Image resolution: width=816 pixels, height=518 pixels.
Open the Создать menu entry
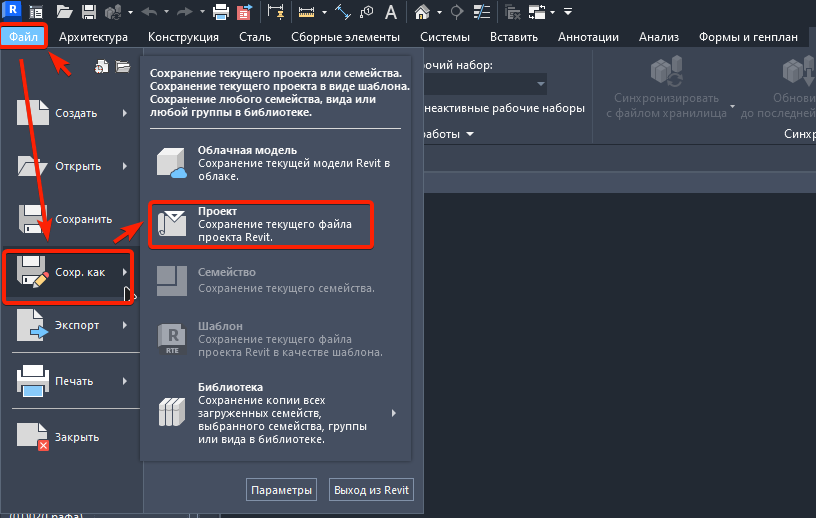(72, 113)
